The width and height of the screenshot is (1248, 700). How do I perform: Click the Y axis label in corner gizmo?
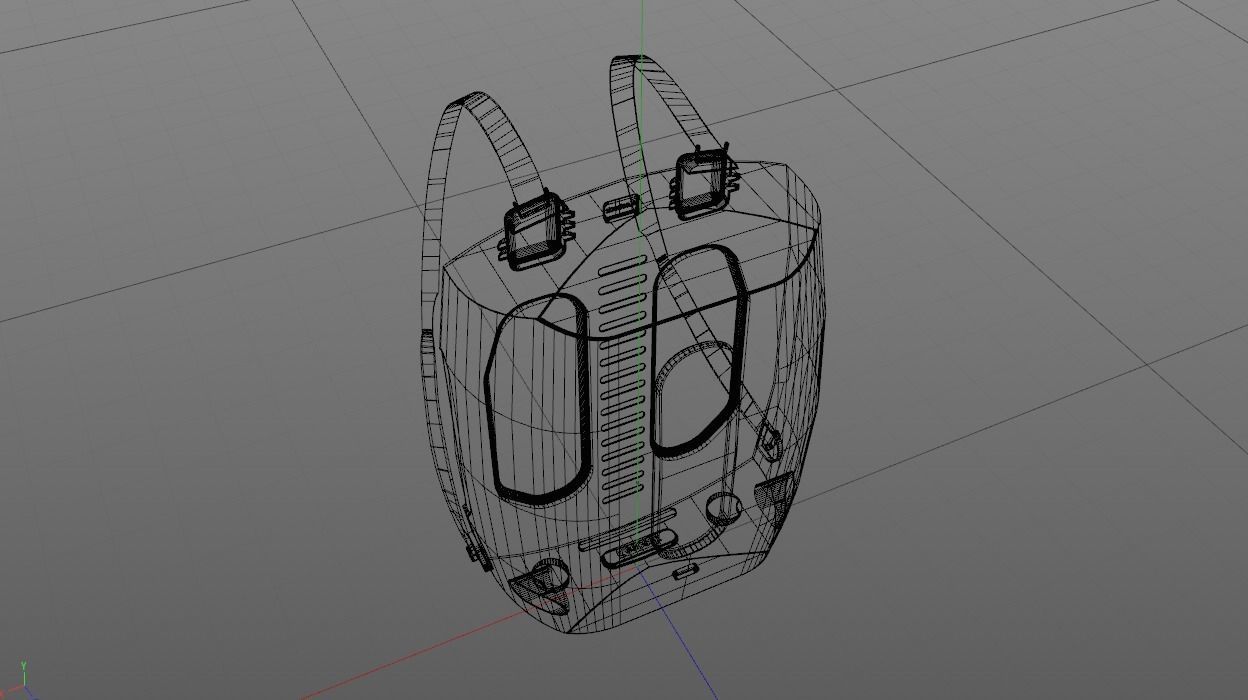(x=23, y=666)
